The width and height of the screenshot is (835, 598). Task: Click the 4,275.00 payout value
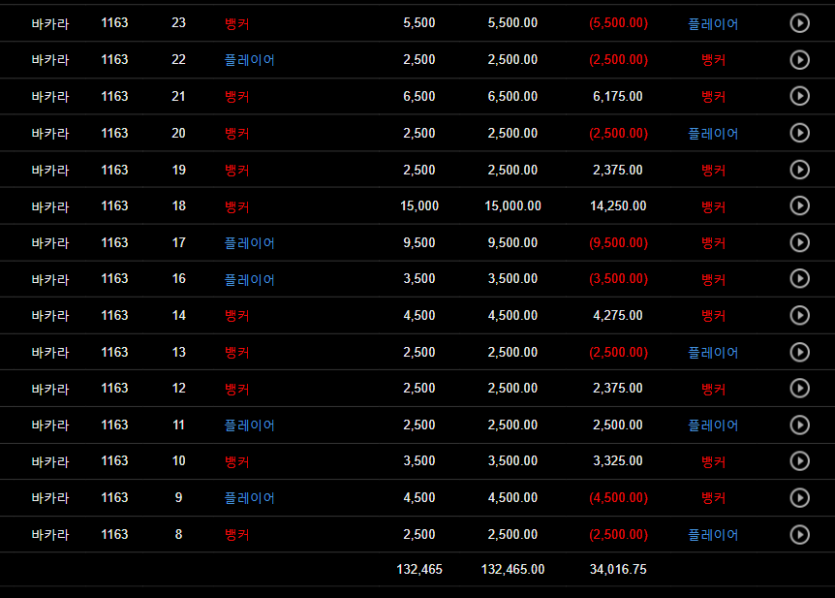point(618,316)
